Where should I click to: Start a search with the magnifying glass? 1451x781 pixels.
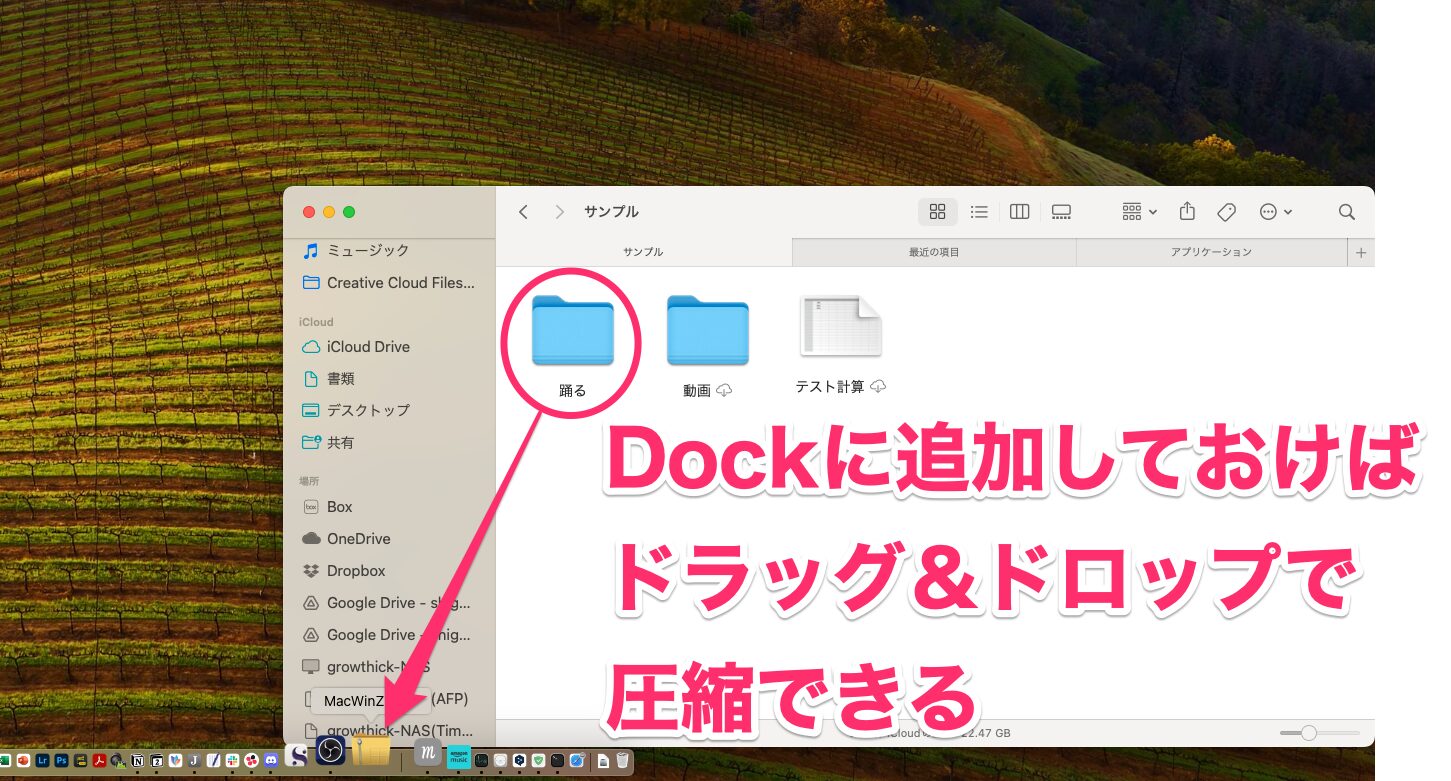(1346, 211)
